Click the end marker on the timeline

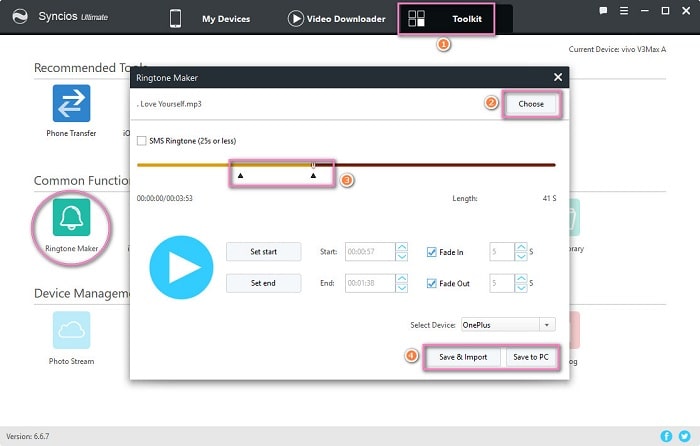pyautogui.click(x=313, y=175)
